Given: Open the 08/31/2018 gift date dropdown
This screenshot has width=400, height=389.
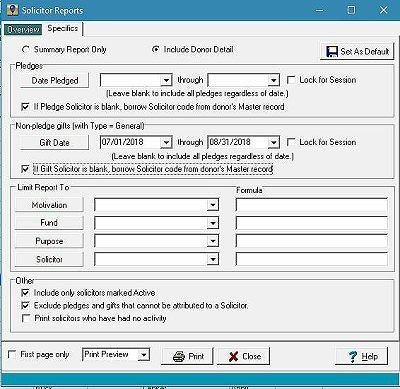Looking at the screenshot, I should [x=273, y=142].
